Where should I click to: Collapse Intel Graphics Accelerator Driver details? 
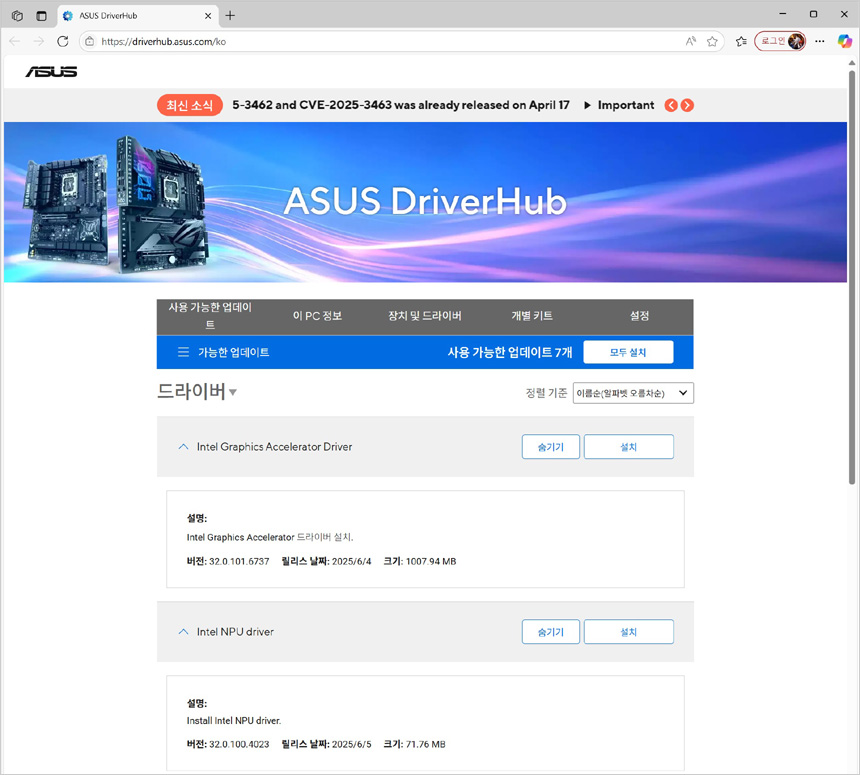tap(183, 447)
